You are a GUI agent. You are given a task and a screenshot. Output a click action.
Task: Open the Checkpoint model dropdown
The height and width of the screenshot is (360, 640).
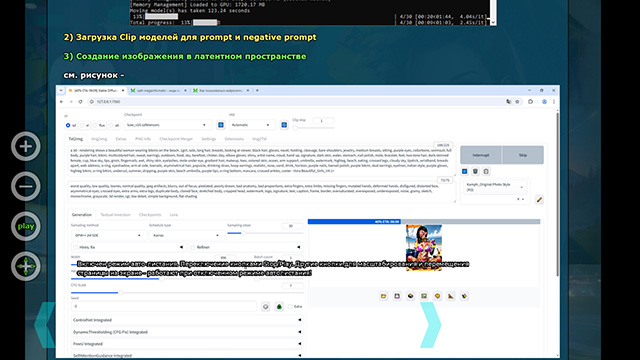(x=167, y=125)
